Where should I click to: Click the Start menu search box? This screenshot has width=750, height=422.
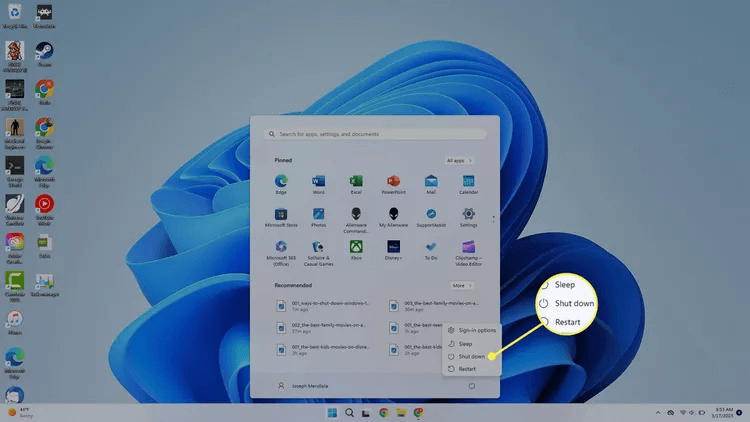pos(375,134)
